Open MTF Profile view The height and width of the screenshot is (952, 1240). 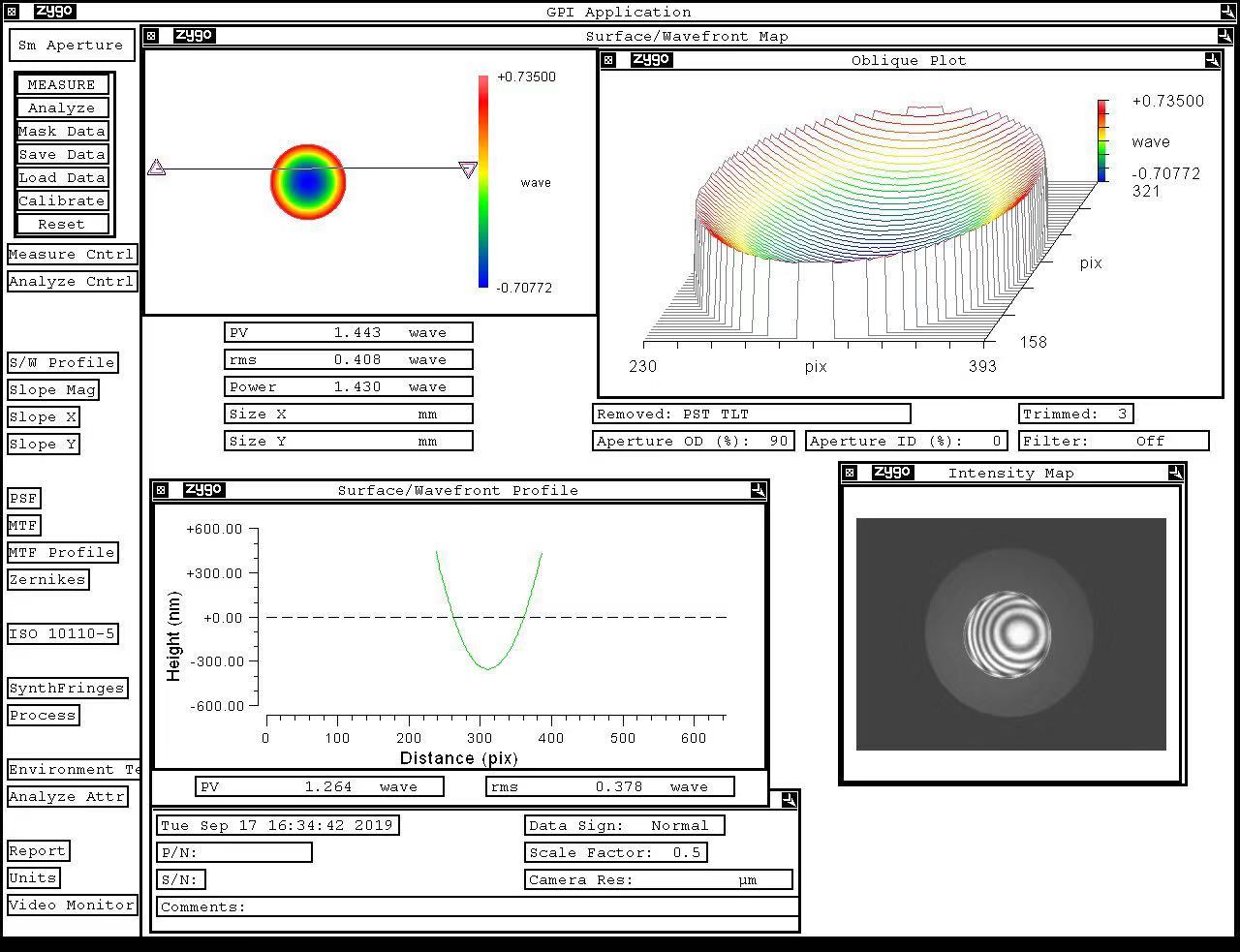[x=63, y=553]
